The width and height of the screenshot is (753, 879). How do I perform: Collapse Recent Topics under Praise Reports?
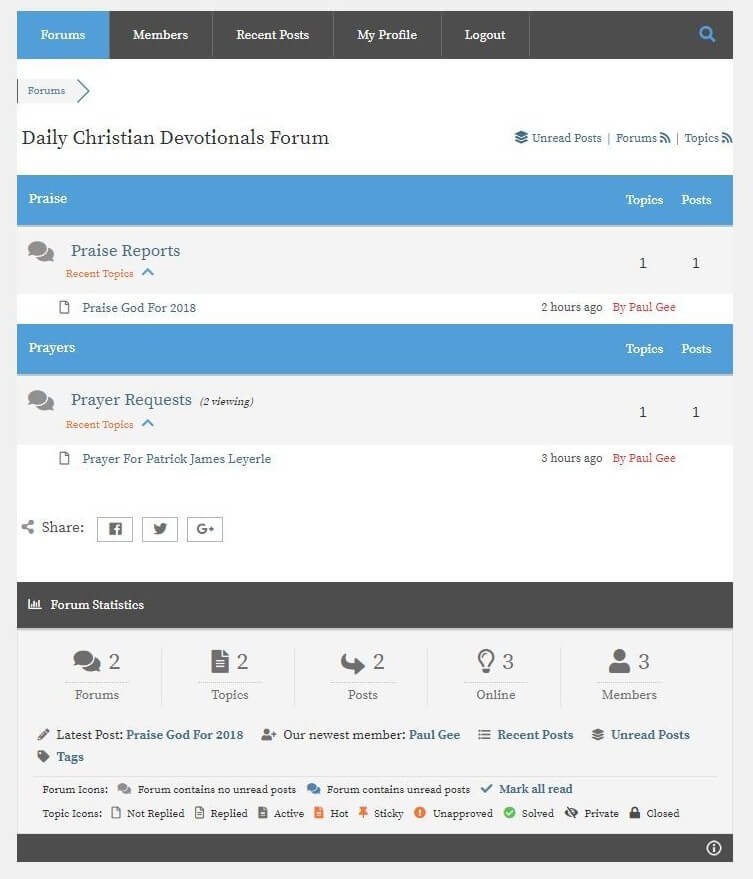[148, 272]
